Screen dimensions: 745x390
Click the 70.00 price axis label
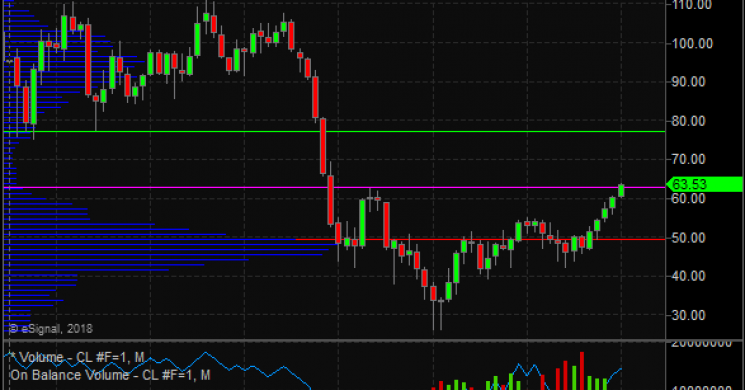688,160
